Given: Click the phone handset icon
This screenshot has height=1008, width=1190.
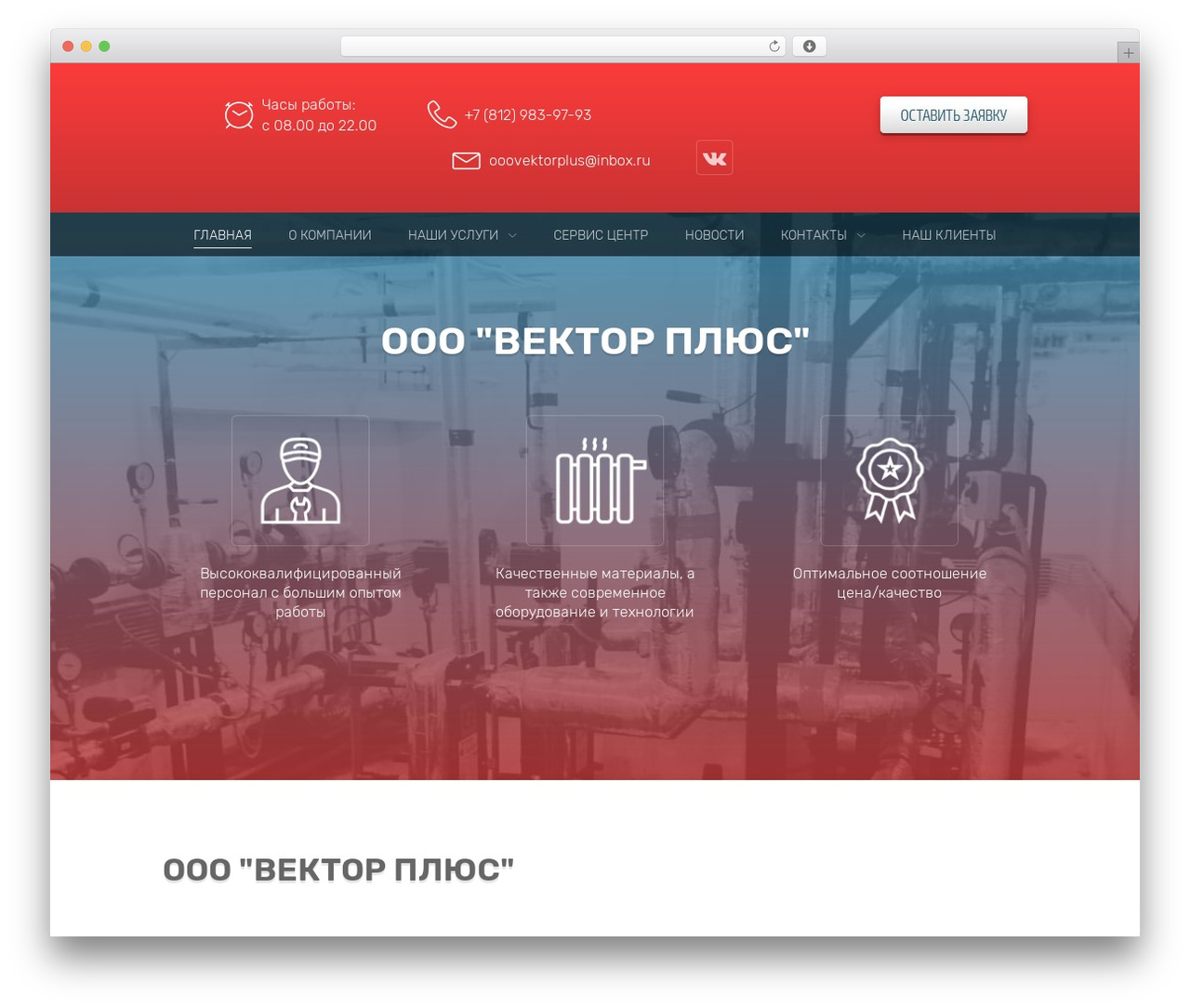Looking at the screenshot, I should [442, 114].
